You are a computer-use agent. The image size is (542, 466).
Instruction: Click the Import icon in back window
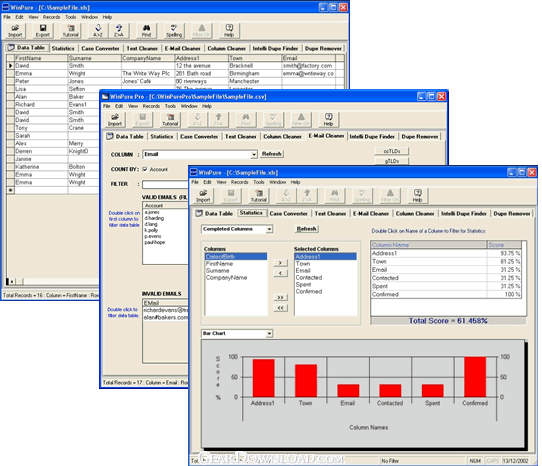click(15, 30)
